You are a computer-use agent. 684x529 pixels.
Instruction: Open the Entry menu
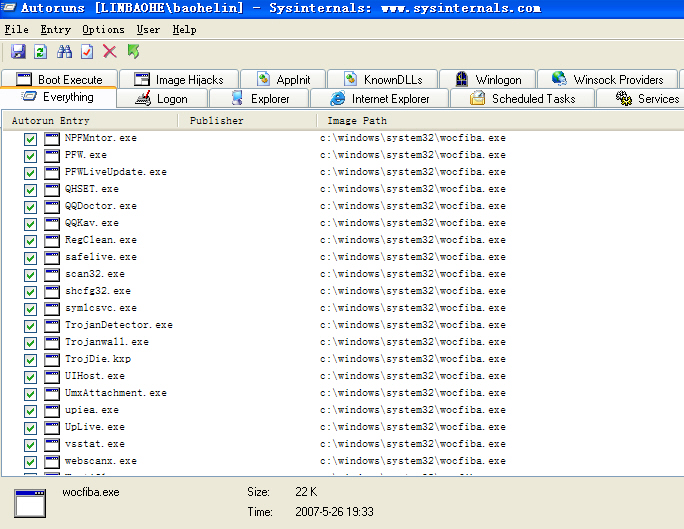click(55, 30)
